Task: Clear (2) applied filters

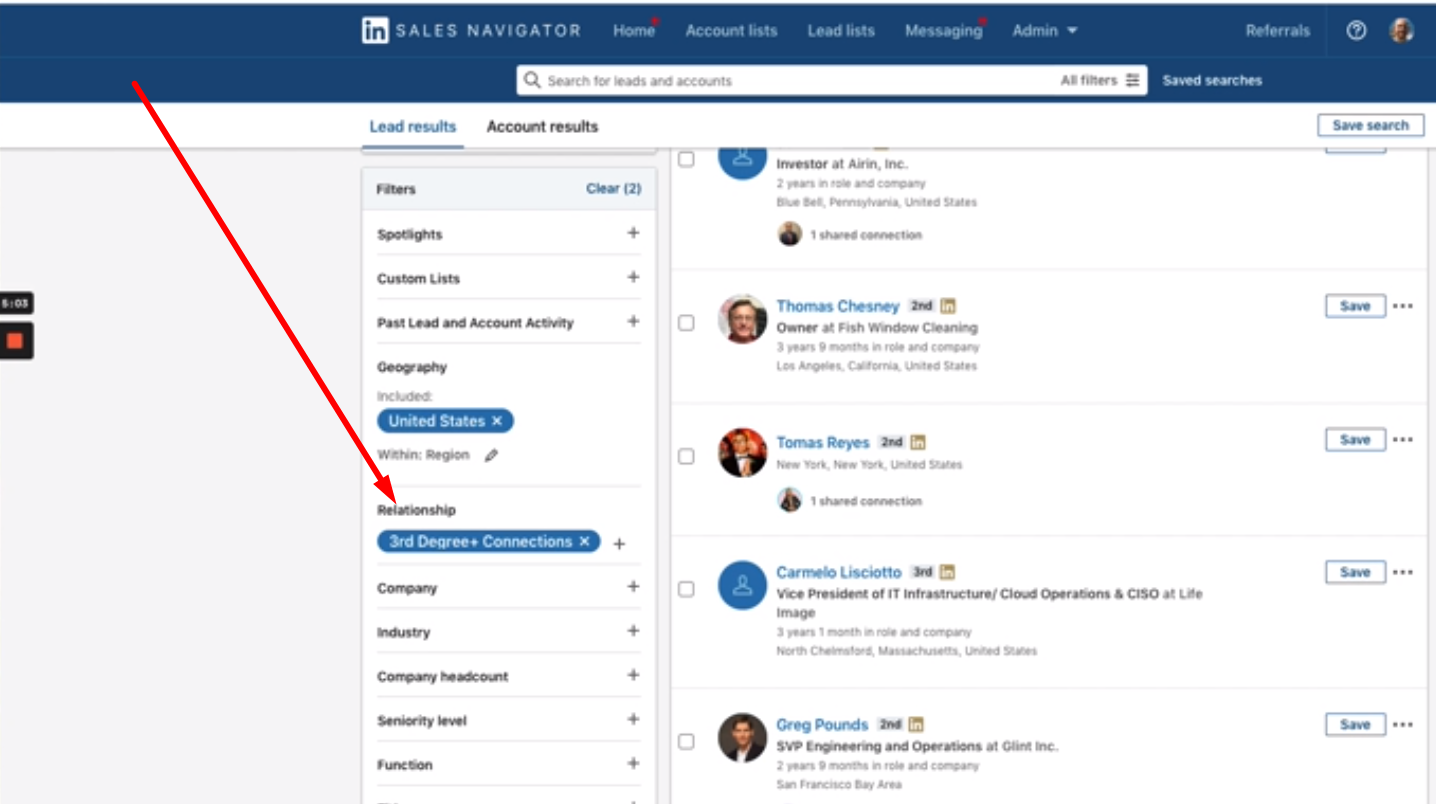Action: pos(614,188)
